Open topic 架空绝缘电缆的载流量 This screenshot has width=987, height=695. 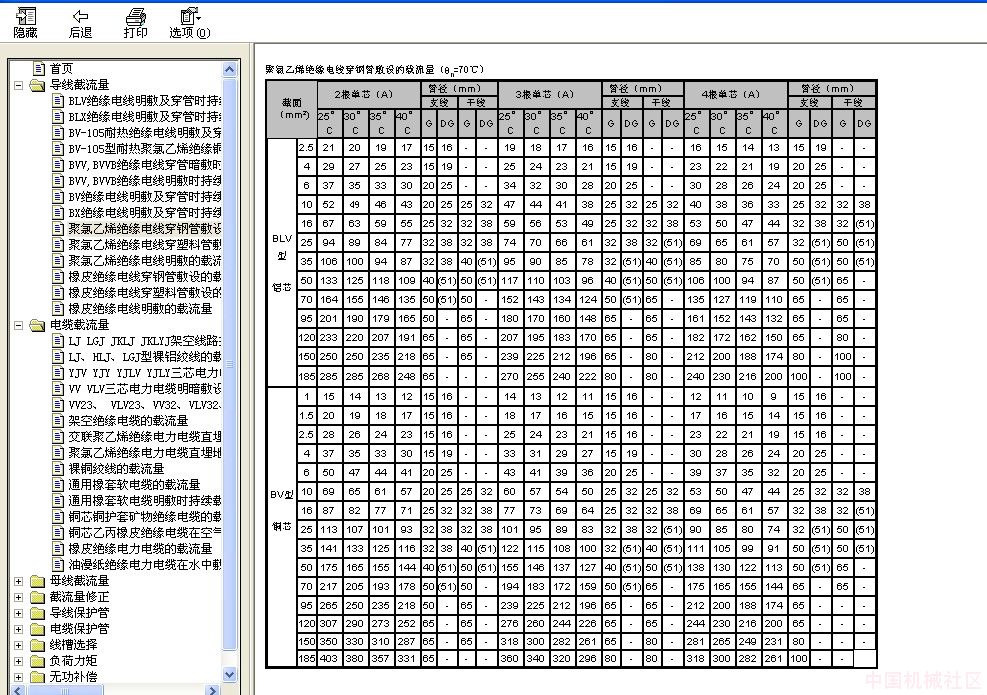point(128,421)
